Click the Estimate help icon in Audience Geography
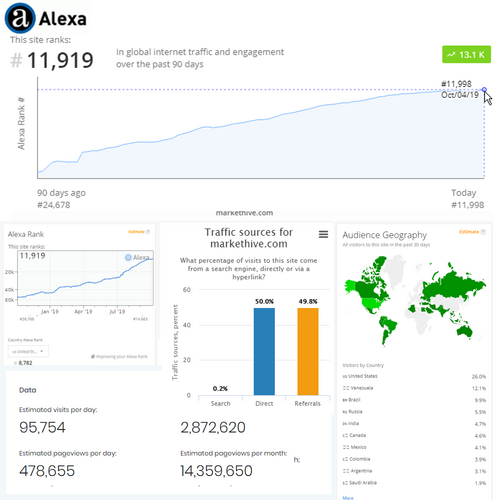Screen dimensions: 500x500 coord(483,232)
